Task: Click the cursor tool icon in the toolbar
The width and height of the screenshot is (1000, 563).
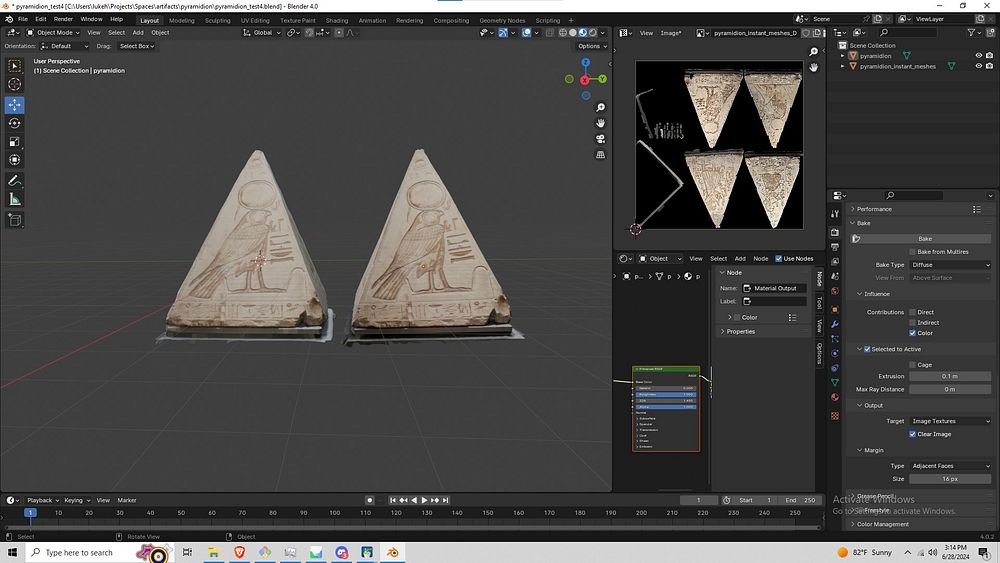Action: click(x=15, y=86)
